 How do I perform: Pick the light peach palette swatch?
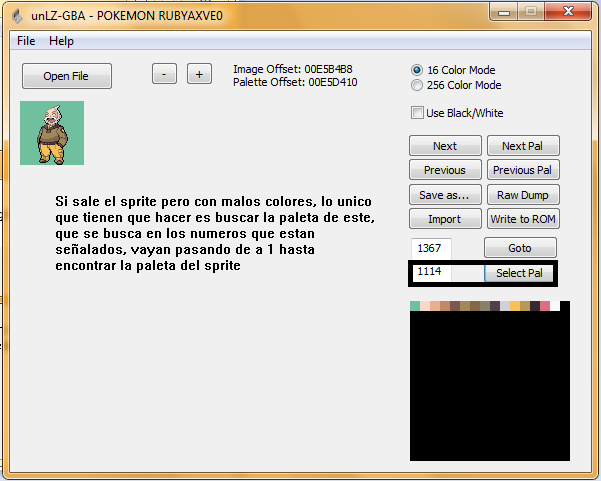pos(425,306)
